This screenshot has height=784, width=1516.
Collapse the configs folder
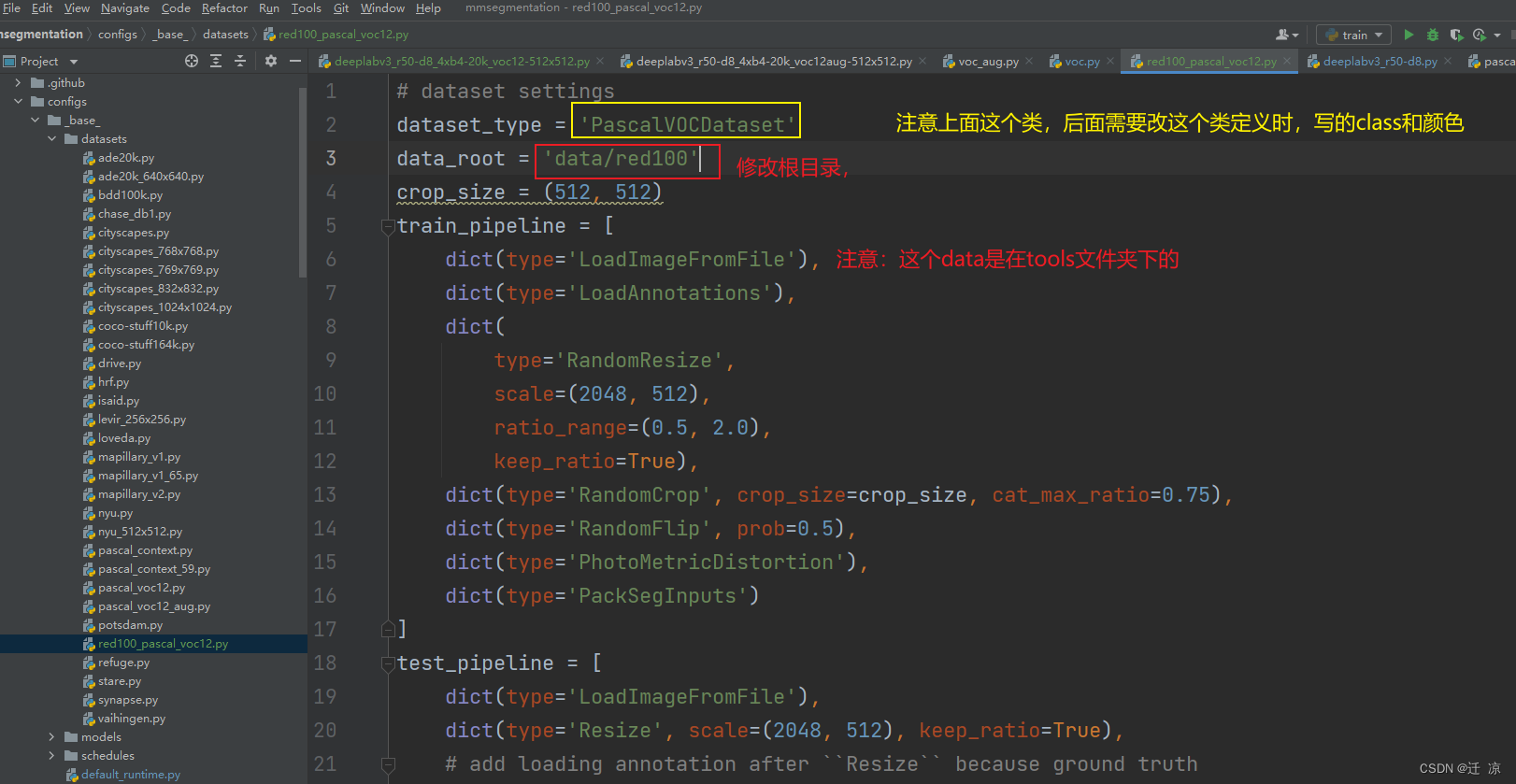[x=19, y=102]
